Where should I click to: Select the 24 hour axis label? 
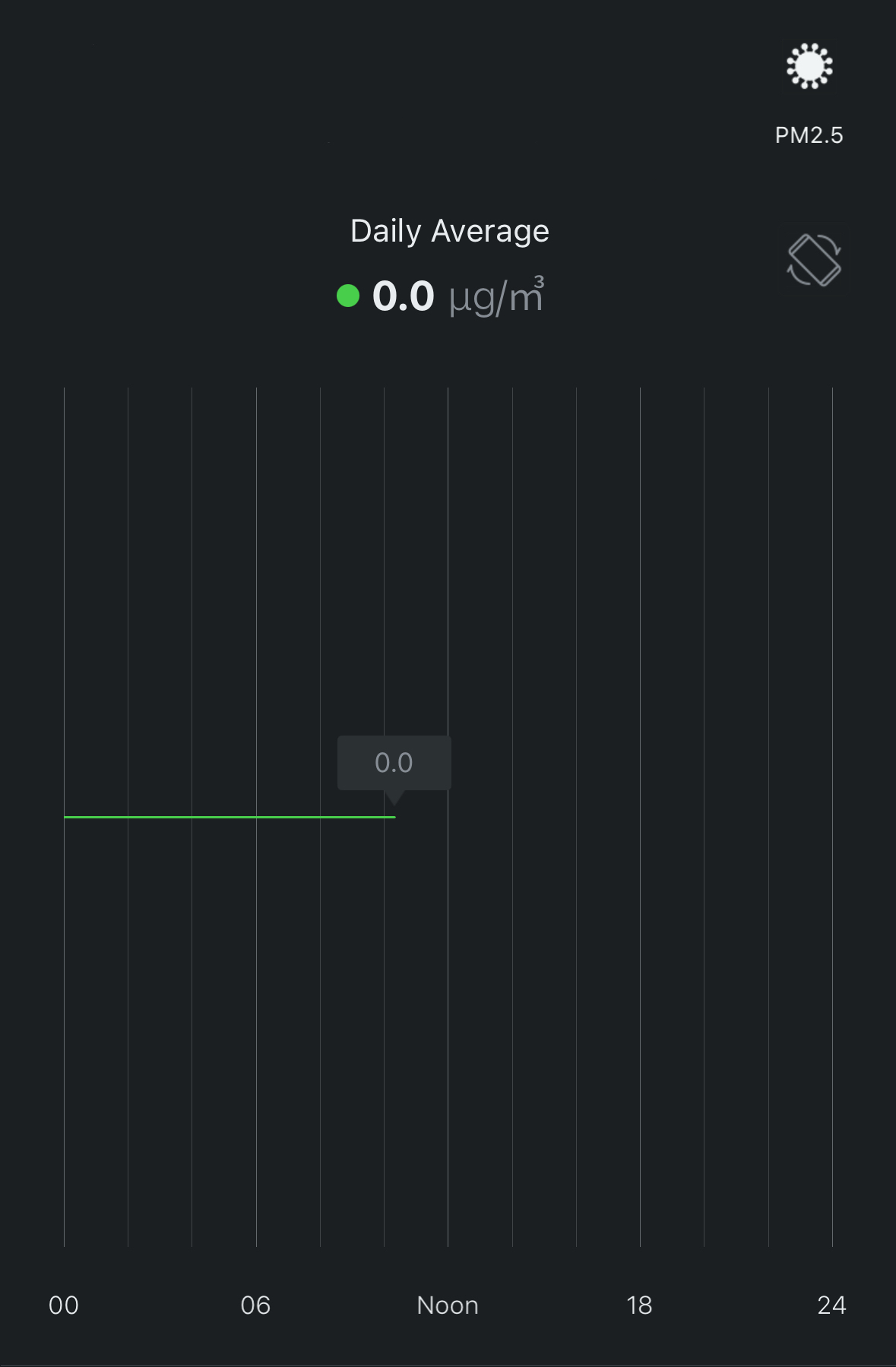point(831,1305)
